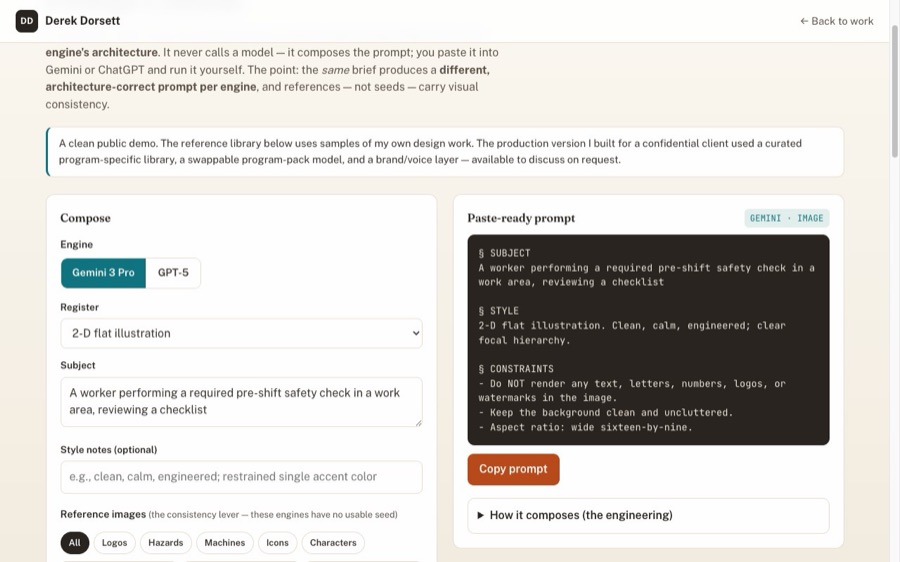Click the GEMINI · IMAGE badge

786,218
